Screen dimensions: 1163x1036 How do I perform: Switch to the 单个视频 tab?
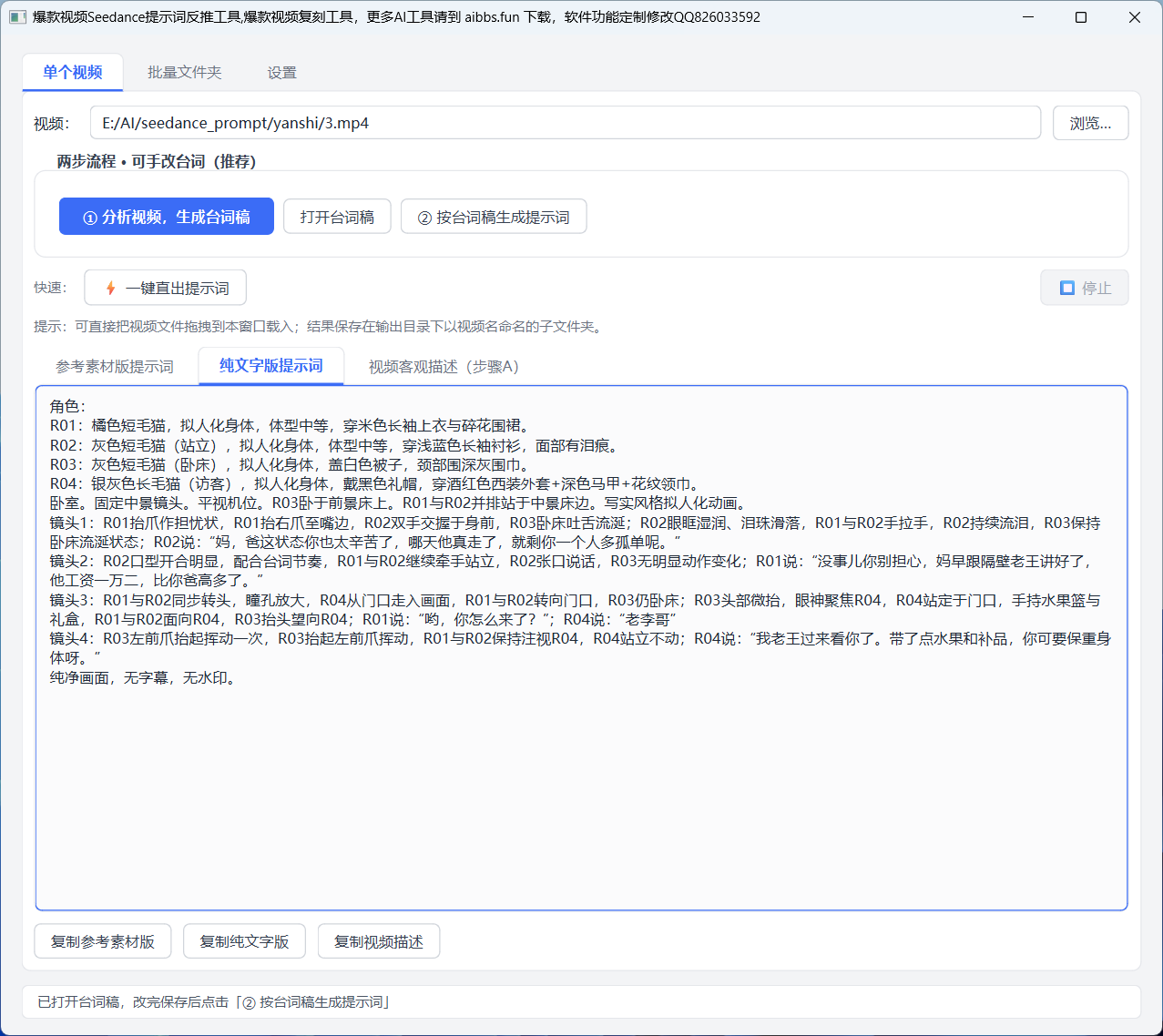pyautogui.click(x=73, y=72)
